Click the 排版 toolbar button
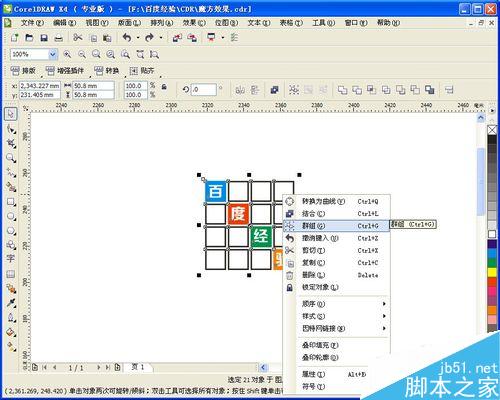The image size is (500, 400). [23, 71]
